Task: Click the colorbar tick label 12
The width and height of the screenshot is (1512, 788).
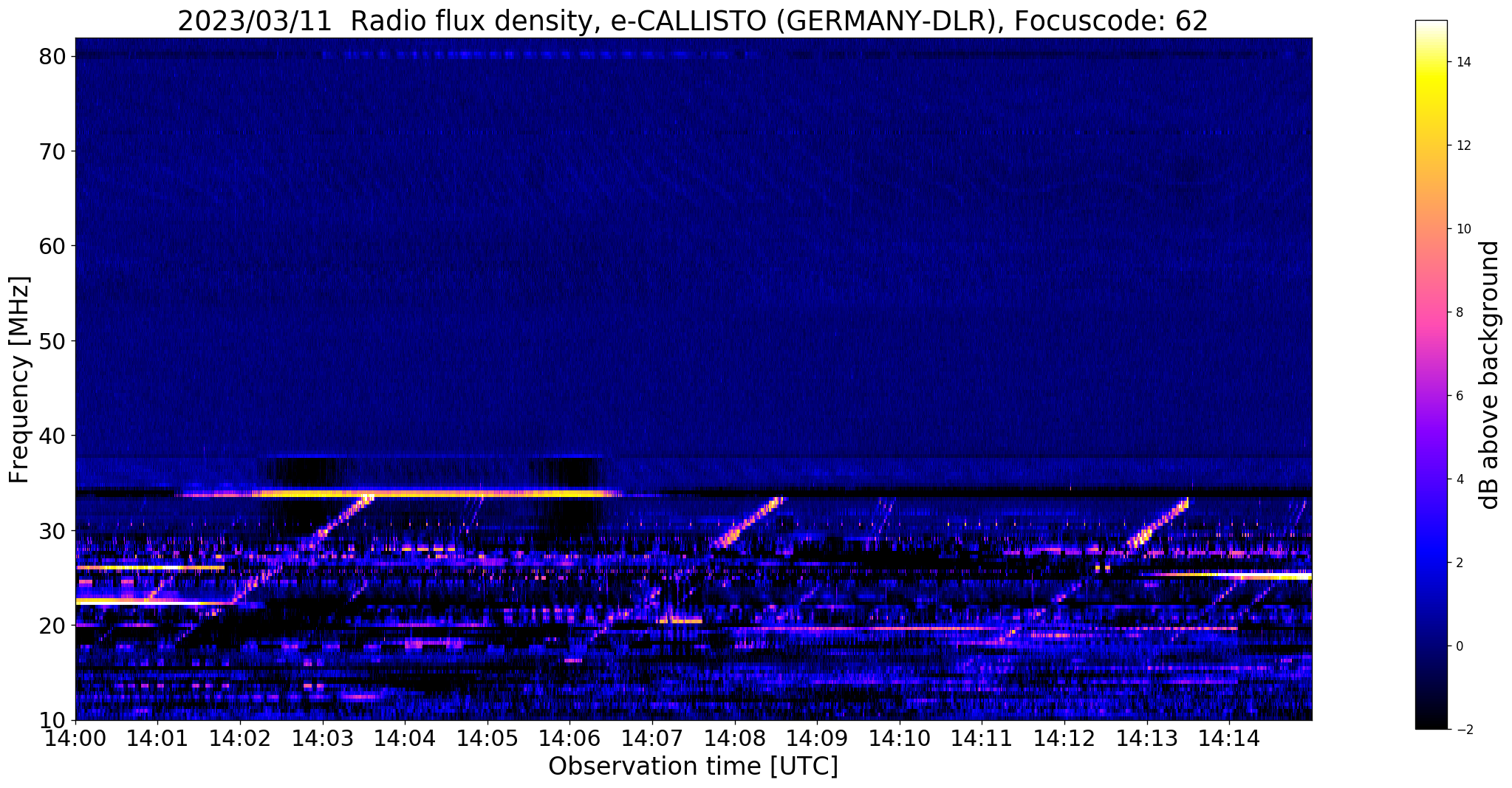Action: [1463, 145]
